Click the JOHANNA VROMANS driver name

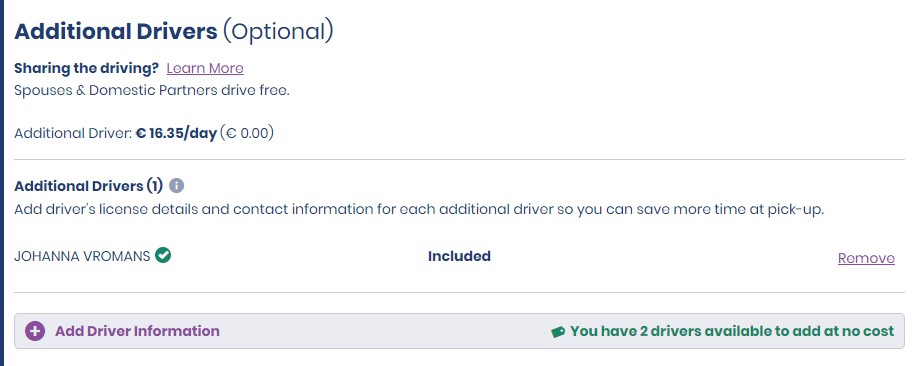(x=82, y=256)
